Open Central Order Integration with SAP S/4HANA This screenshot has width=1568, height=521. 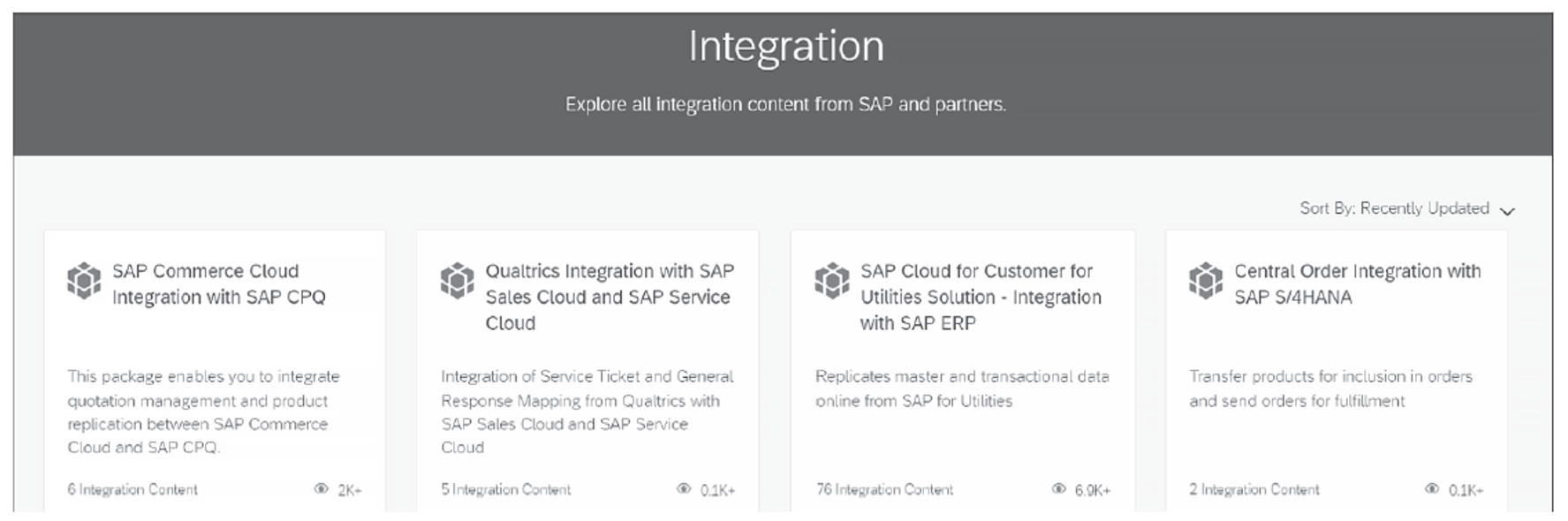[x=1358, y=283]
